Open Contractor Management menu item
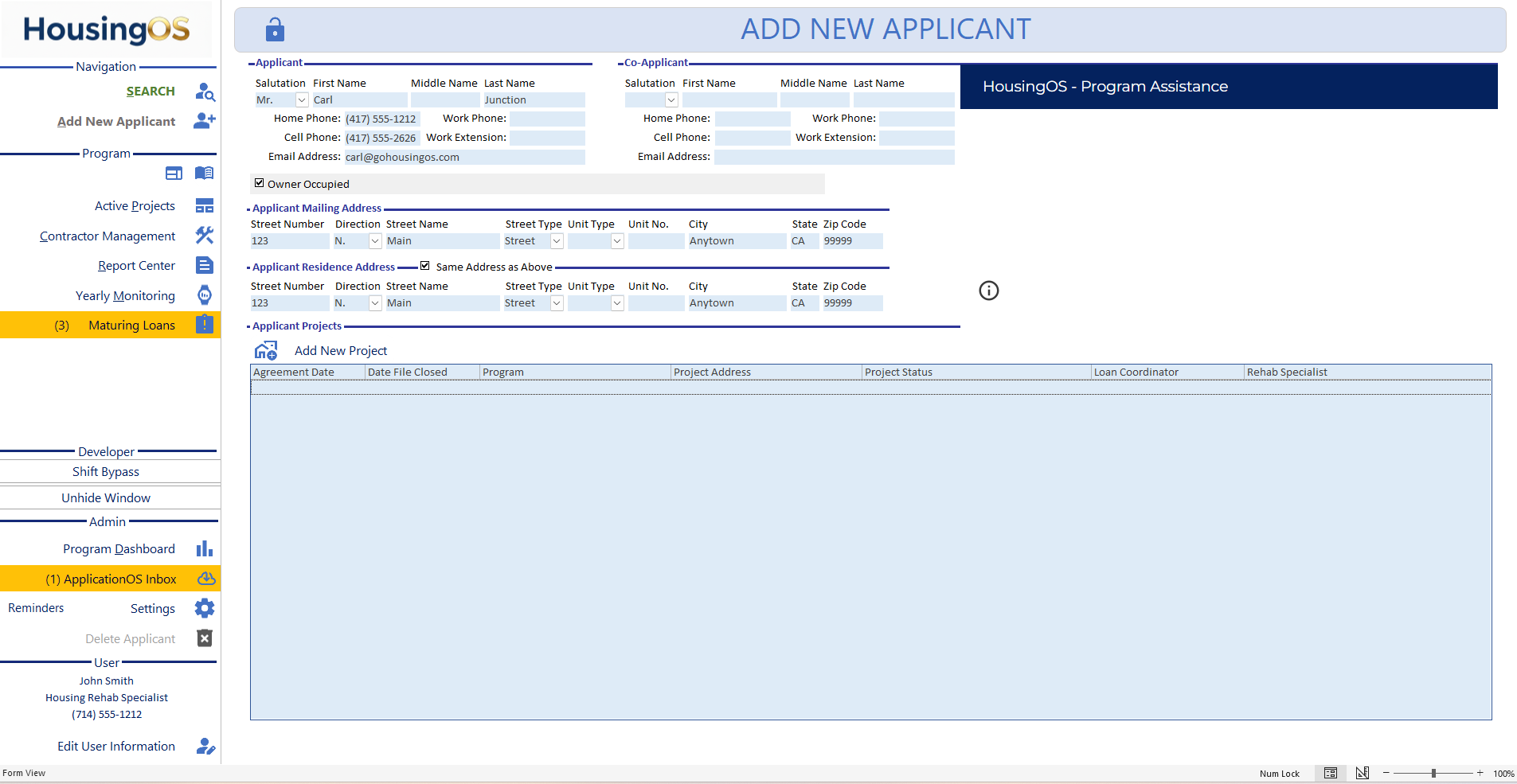Screen dimensions: 1517x784 coord(108,236)
